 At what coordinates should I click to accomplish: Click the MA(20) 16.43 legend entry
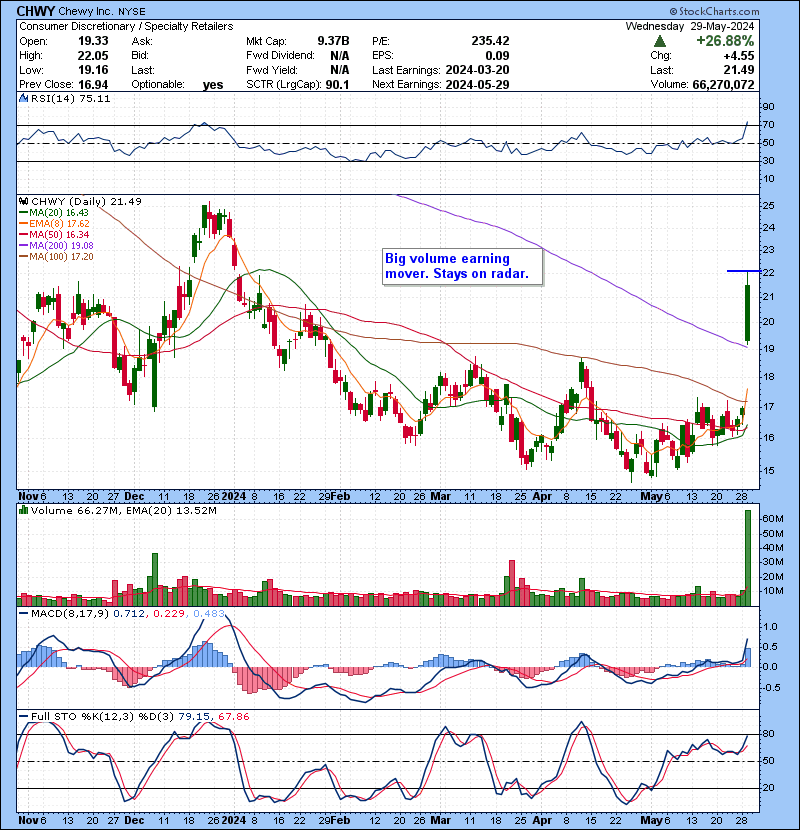(54, 213)
